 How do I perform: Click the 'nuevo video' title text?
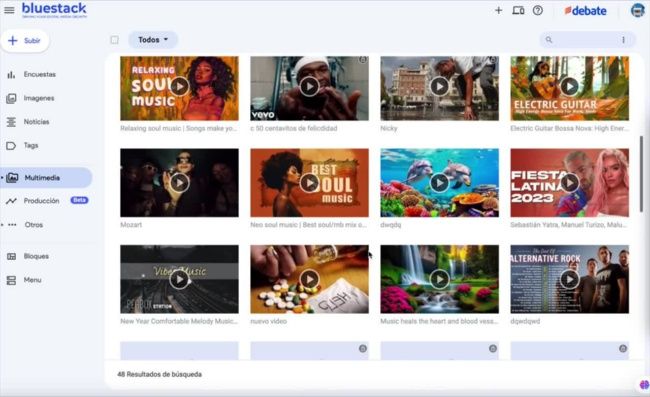tap(269, 321)
